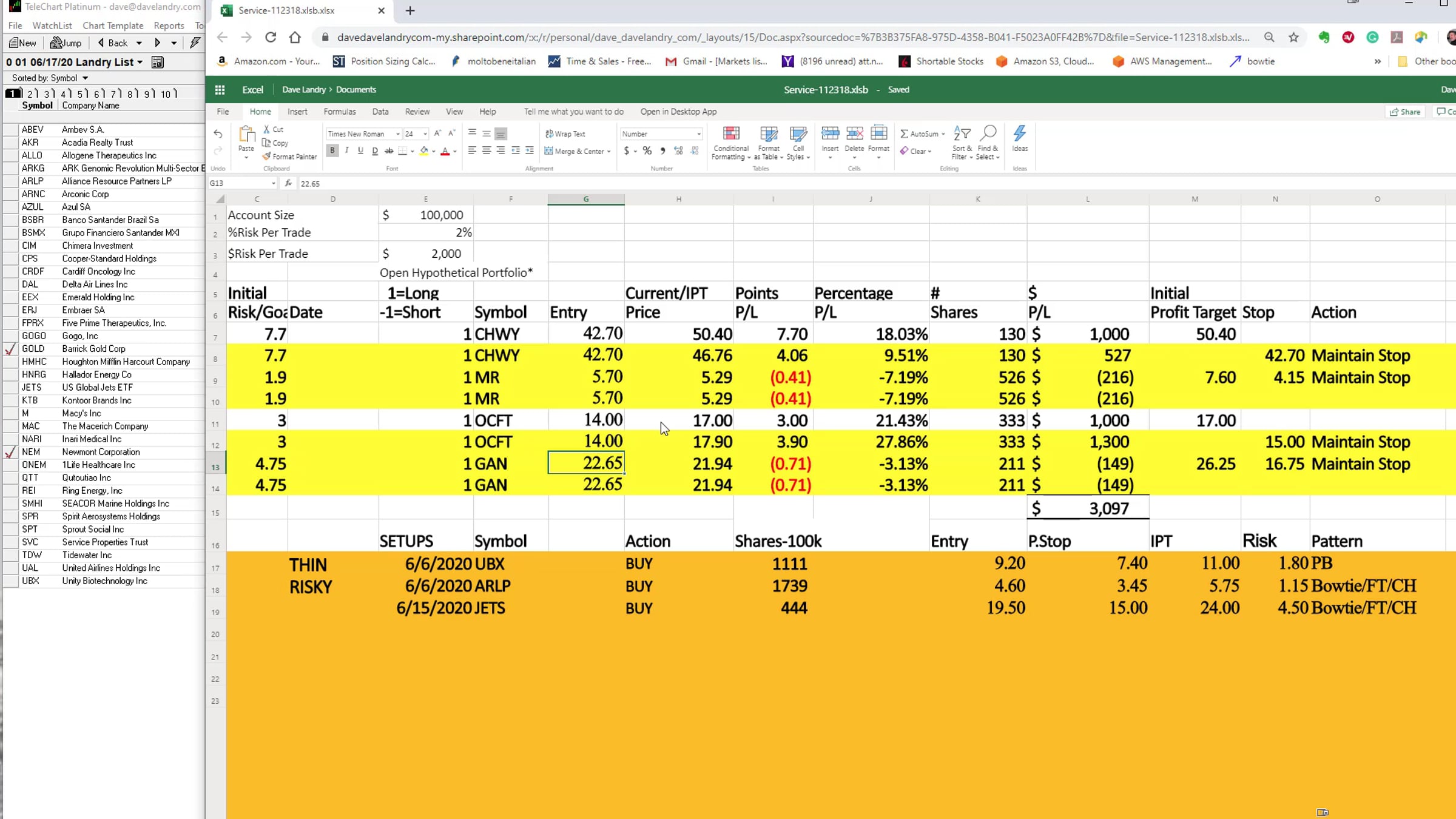Image resolution: width=1456 pixels, height=819 pixels.
Task: Bookmark this page with the star icon
Action: pos(1293,37)
